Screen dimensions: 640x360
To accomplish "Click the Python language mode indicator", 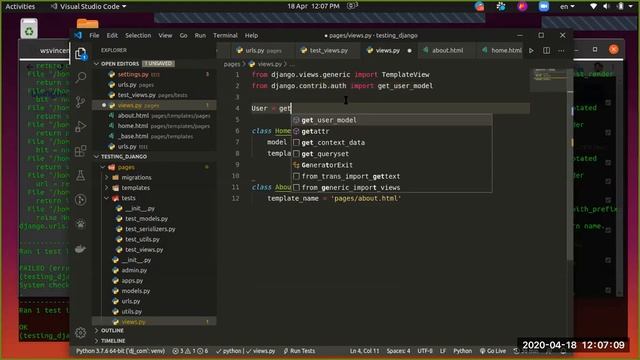I will [462, 351].
